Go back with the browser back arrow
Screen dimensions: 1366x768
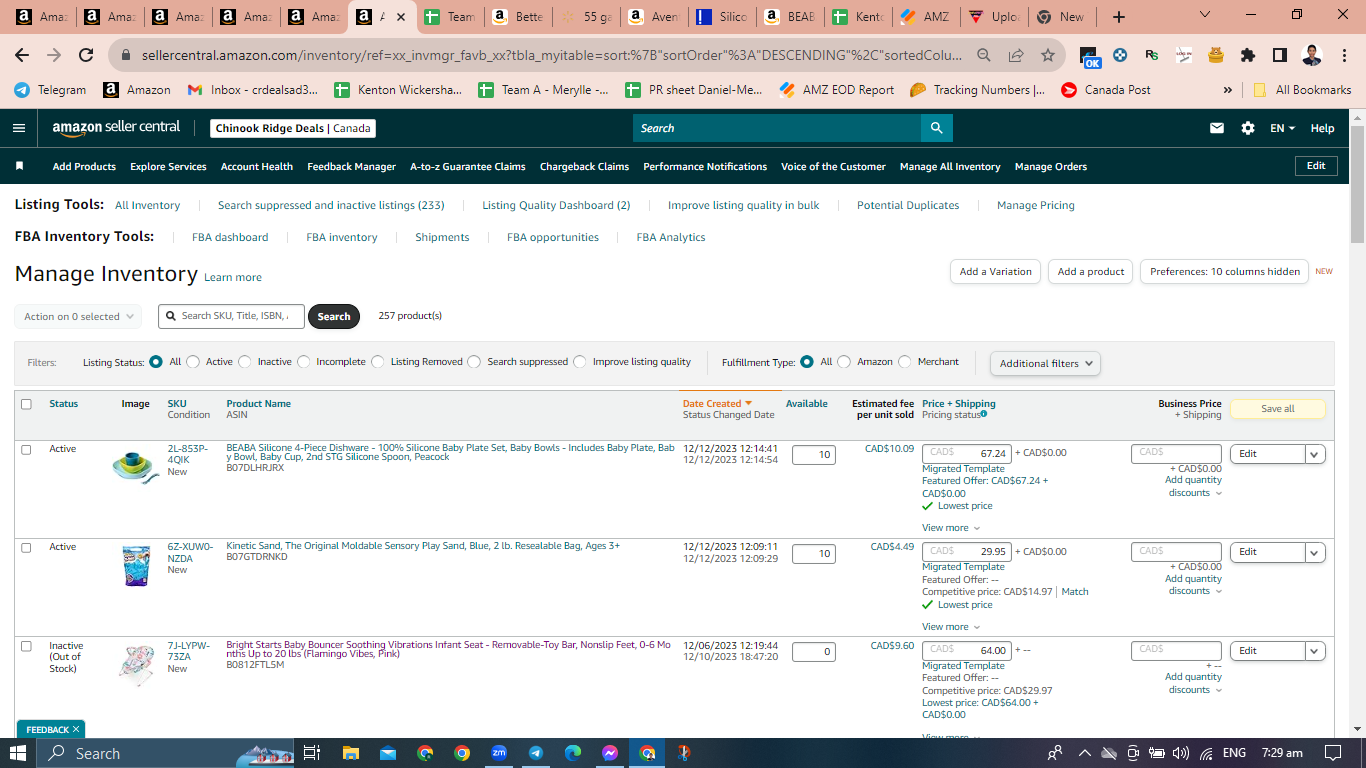coord(22,55)
